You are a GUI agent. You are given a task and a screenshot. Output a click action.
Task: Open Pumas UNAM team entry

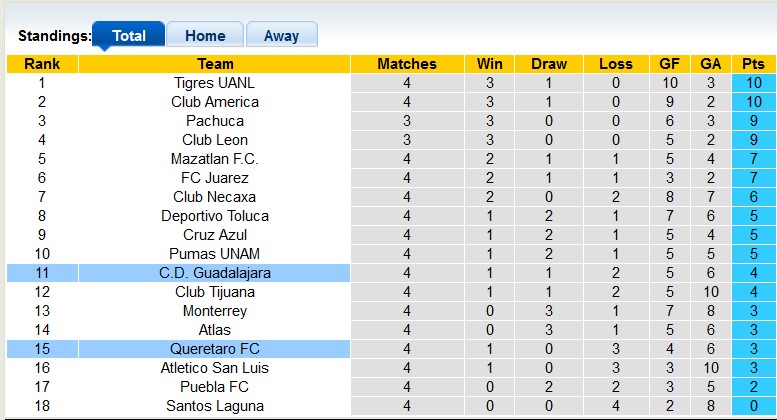click(215, 254)
